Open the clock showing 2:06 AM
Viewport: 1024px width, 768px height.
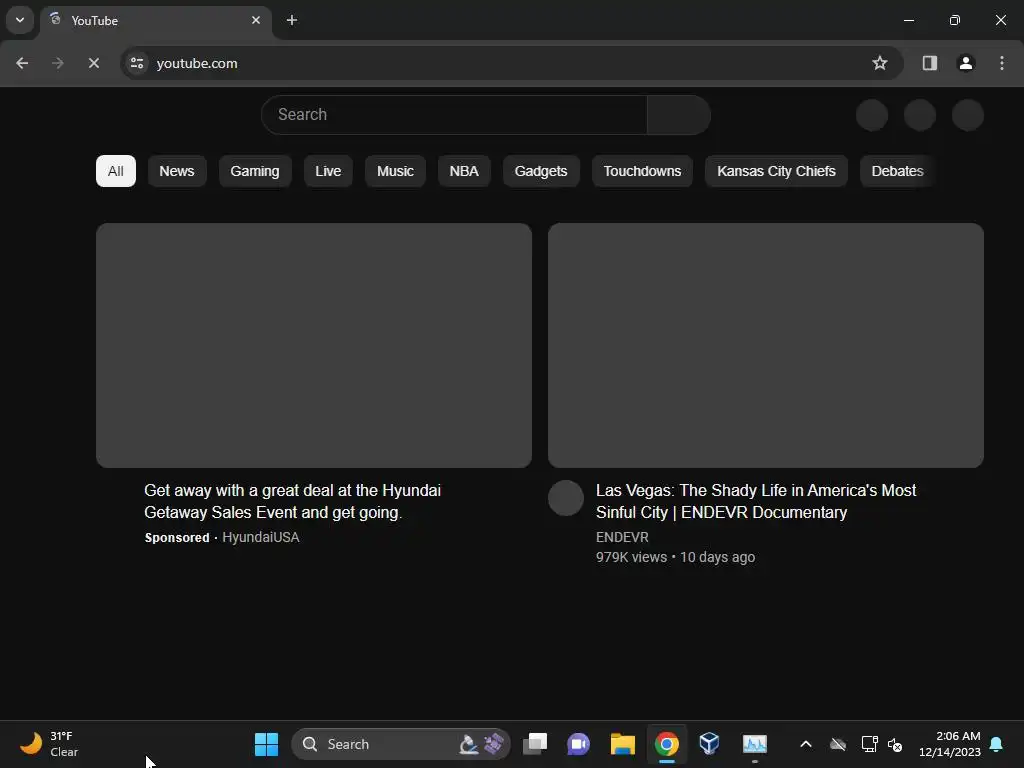950,744
